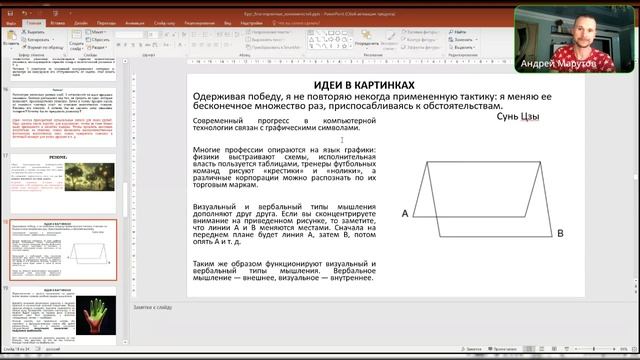Click the Save icon in quick access toolbar

(x=10, y=13)
